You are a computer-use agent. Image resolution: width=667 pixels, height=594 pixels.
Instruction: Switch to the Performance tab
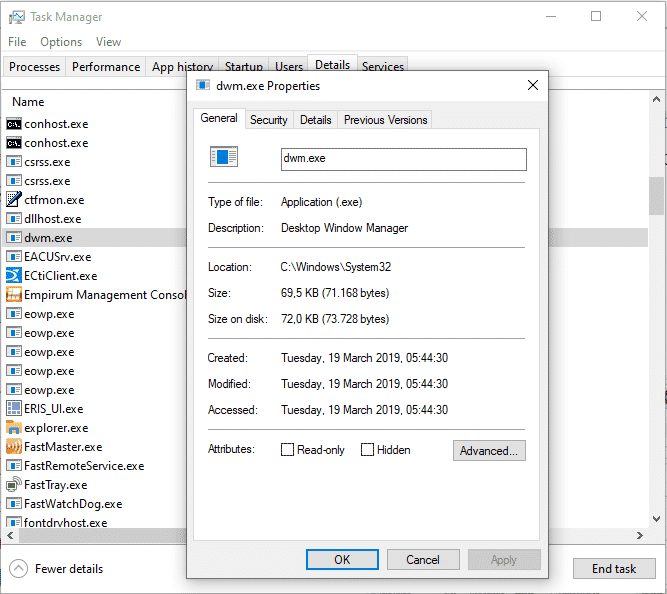[x=106, y=67]
